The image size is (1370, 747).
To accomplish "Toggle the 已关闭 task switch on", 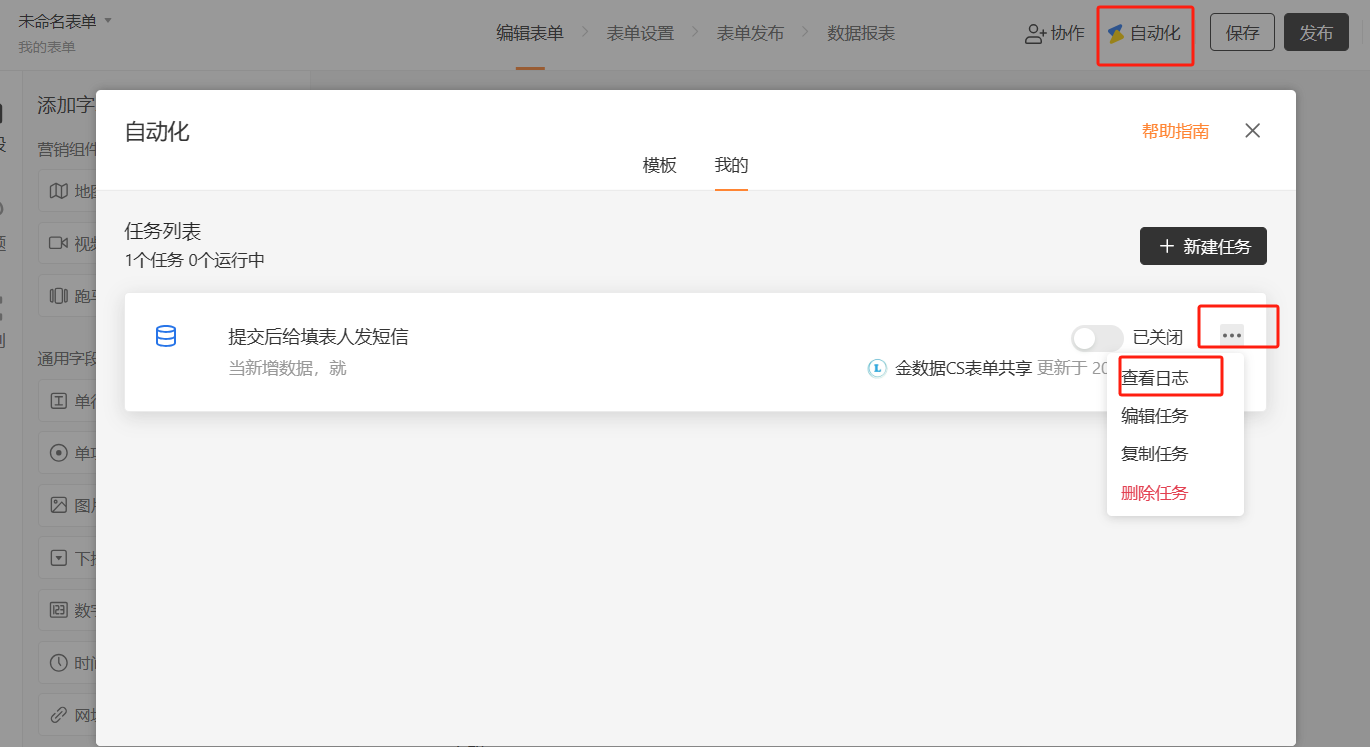I will 1096,338.
